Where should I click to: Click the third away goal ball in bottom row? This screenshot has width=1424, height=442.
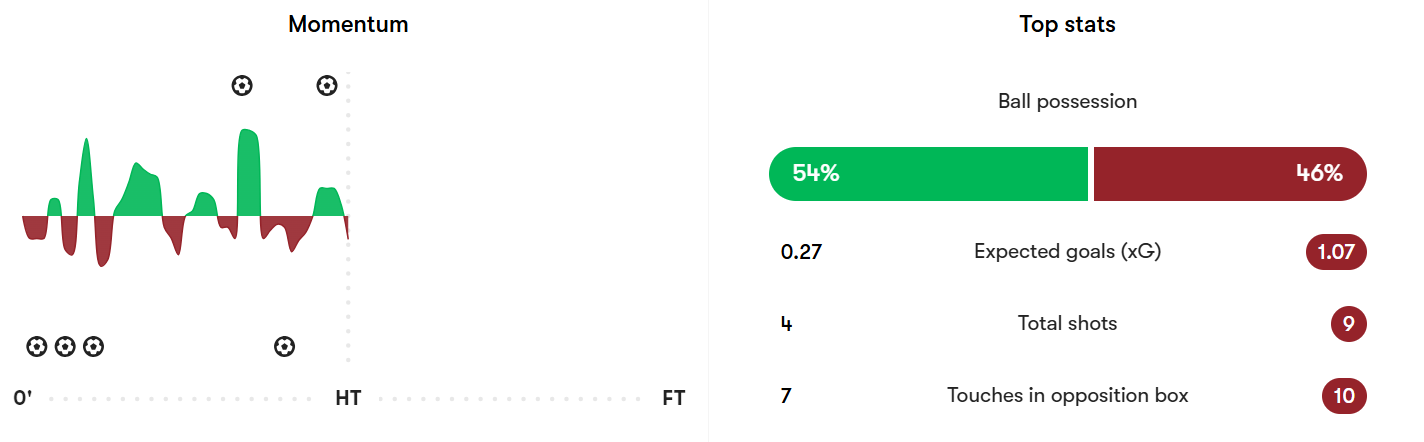tap(93, 347)
